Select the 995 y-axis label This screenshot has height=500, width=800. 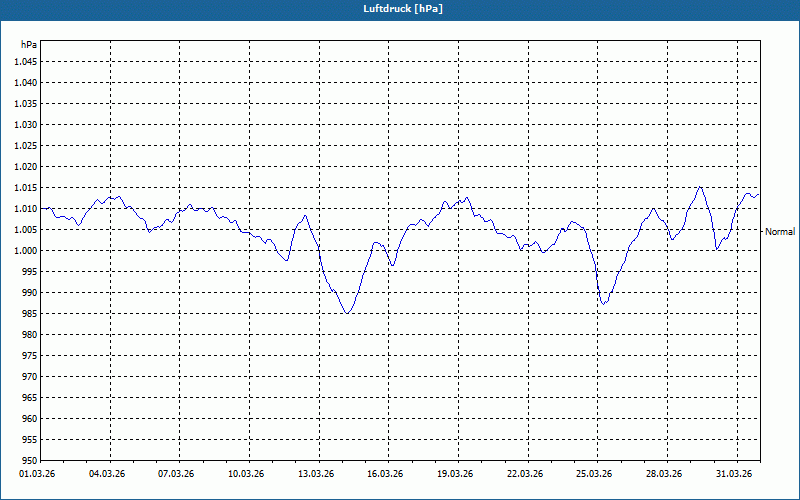click(30, 271)
